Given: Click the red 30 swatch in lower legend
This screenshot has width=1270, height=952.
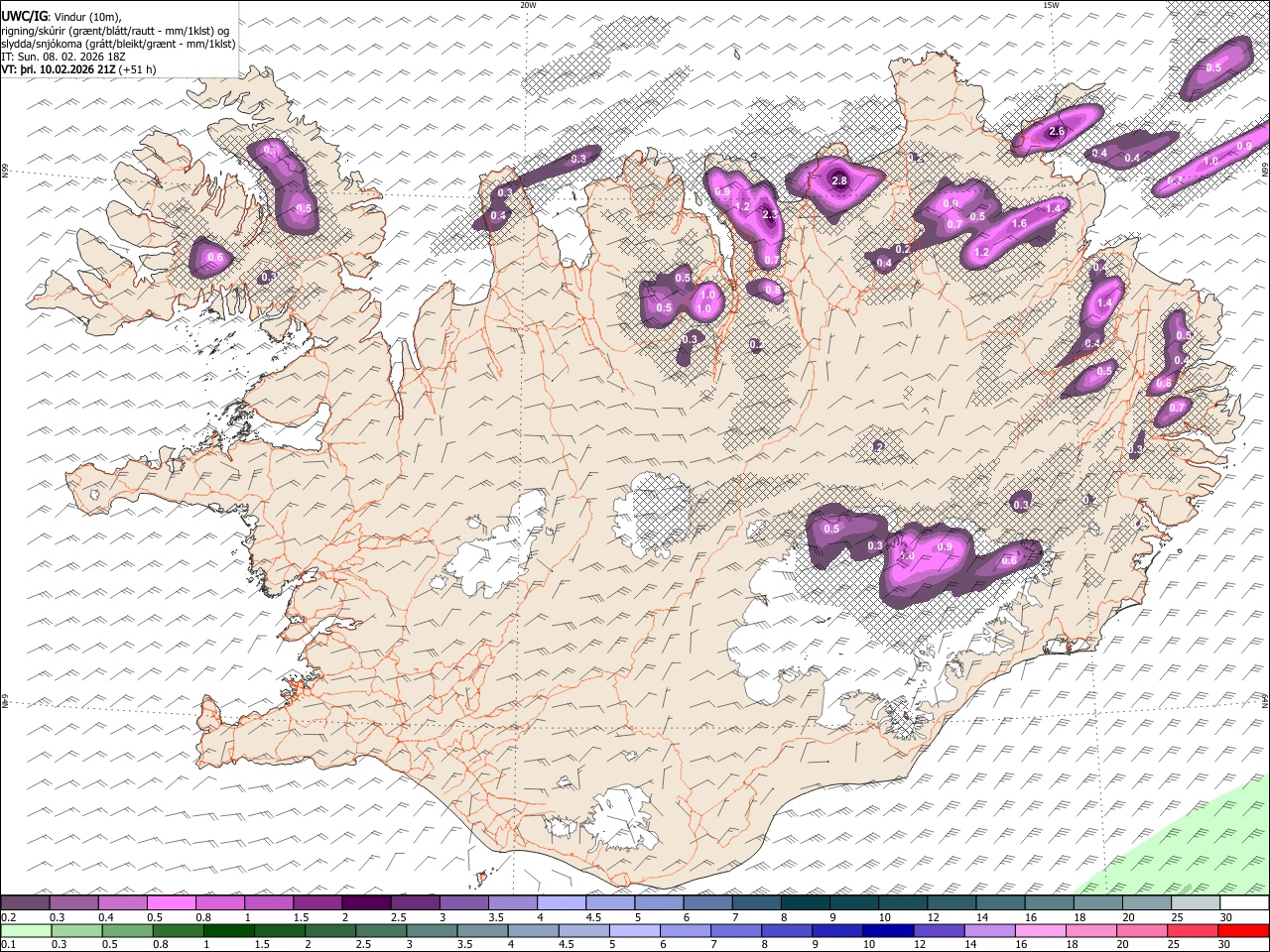Looking at the screenshot, I should tap(1243, 930).
